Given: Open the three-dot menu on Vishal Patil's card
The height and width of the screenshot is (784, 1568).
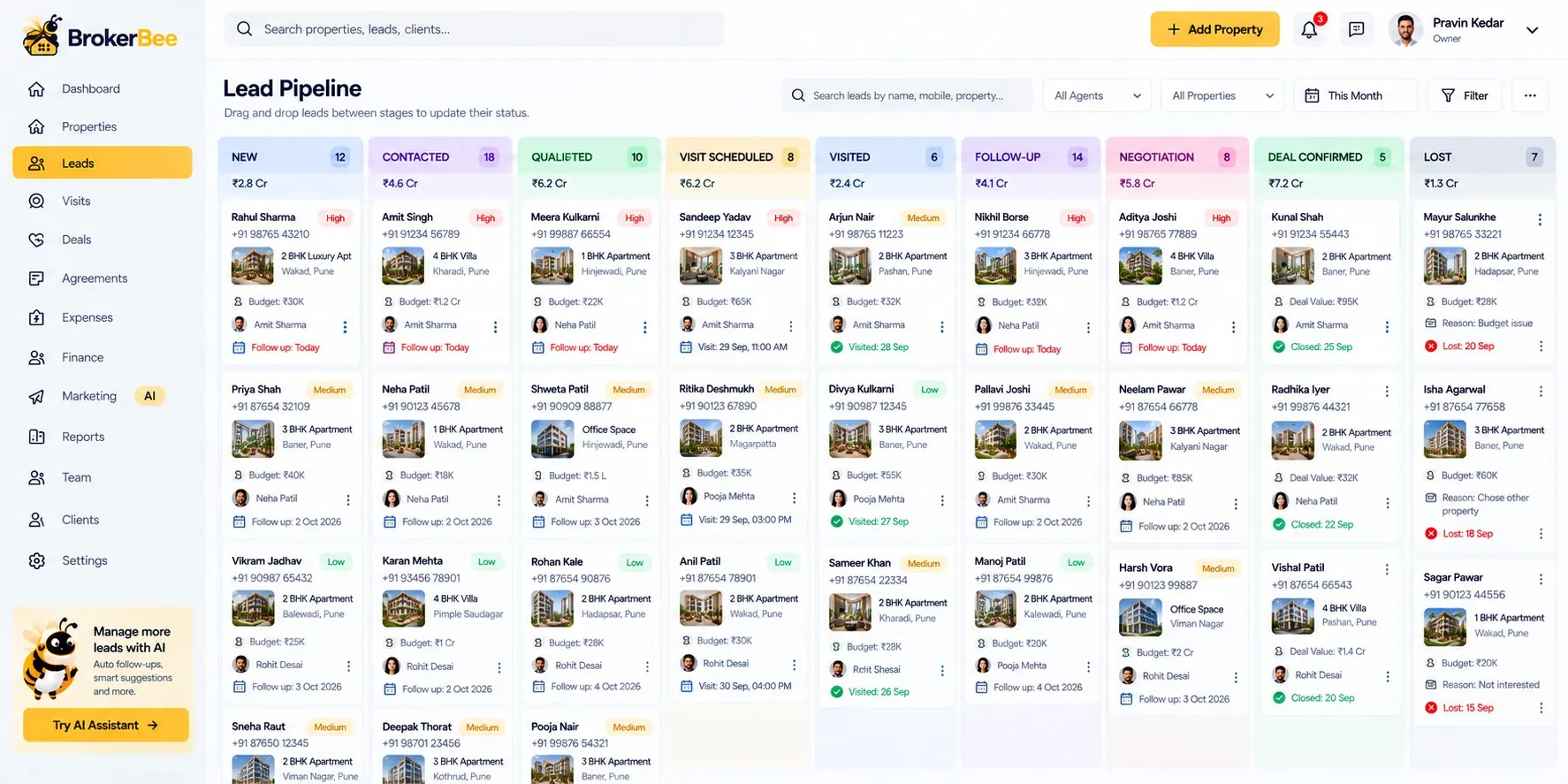Looking at the screenshot, I should (1387, 570).
